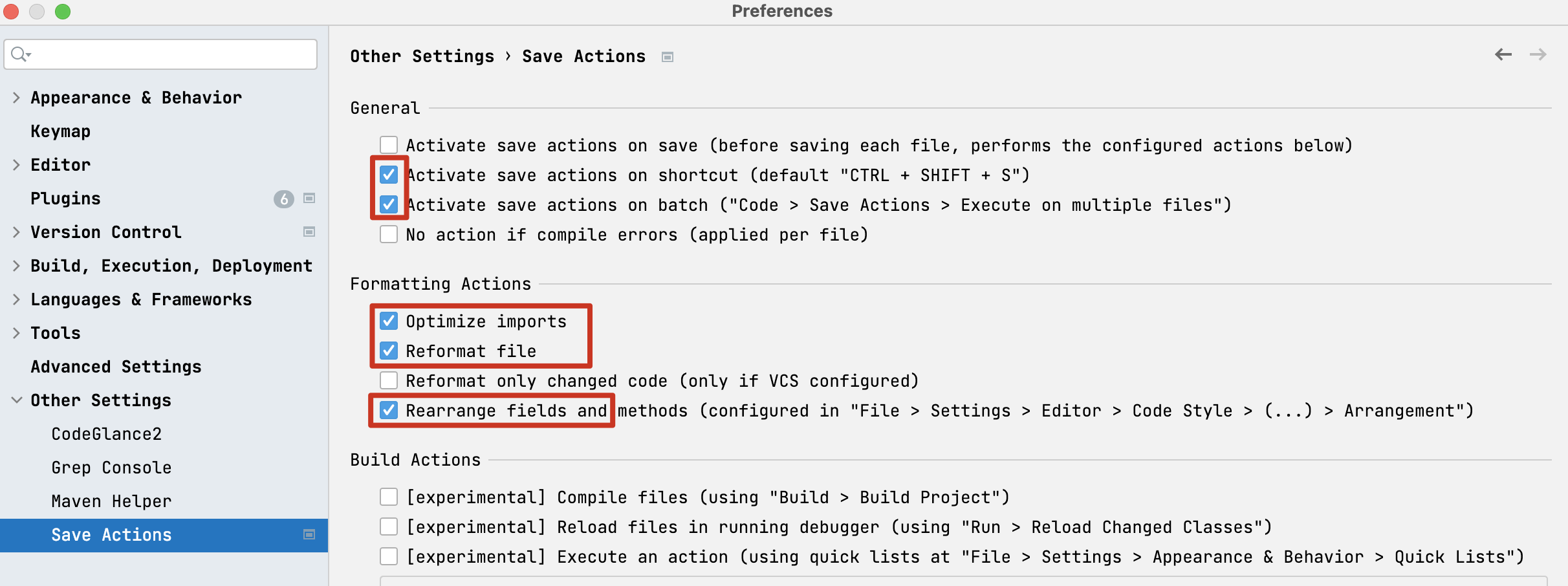Click the Plugins update count badge
The image size is (1568, 586).
[x=283, y=199]
